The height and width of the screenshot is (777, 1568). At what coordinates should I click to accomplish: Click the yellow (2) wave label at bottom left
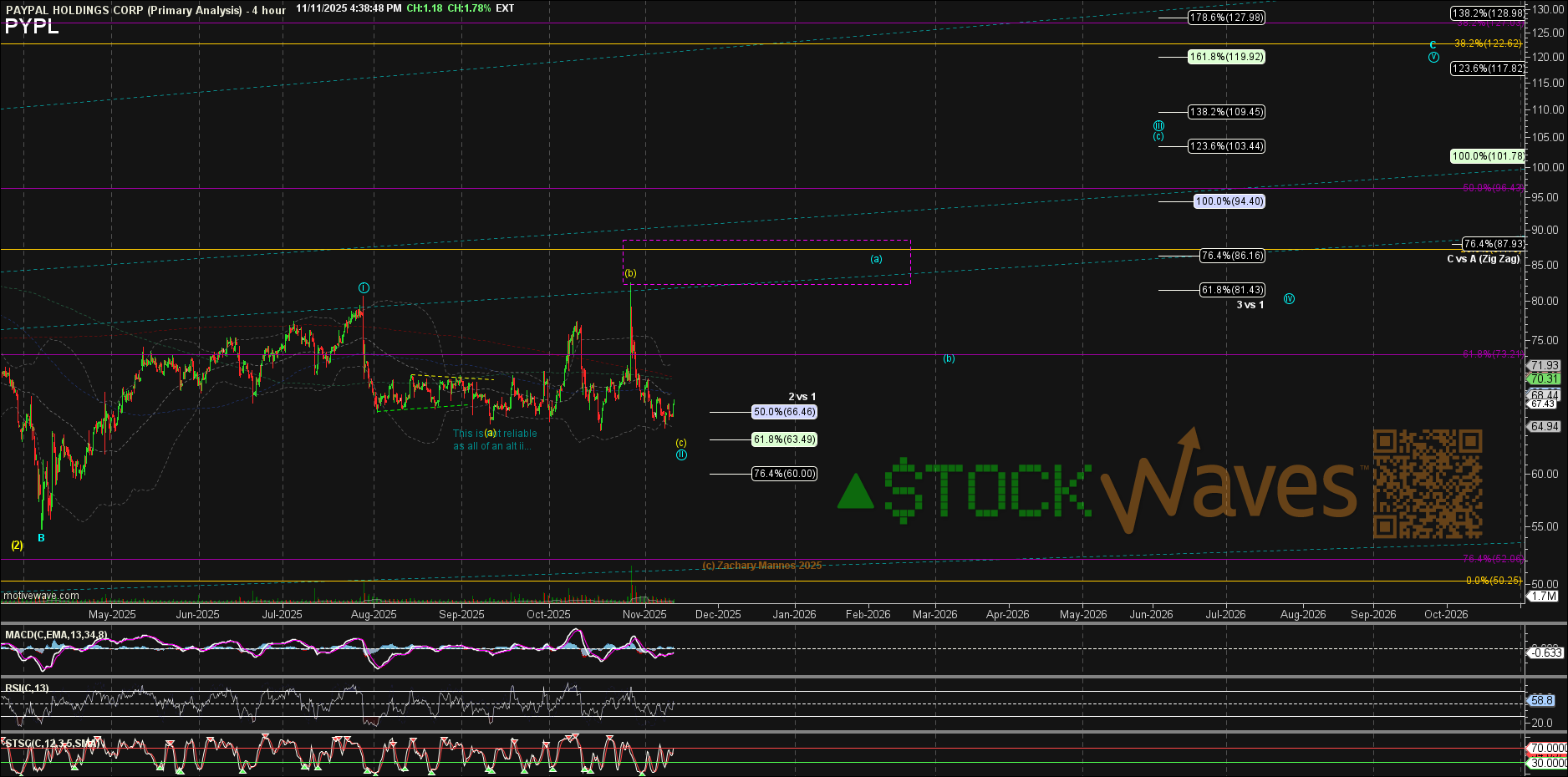(x=17, y=546)
